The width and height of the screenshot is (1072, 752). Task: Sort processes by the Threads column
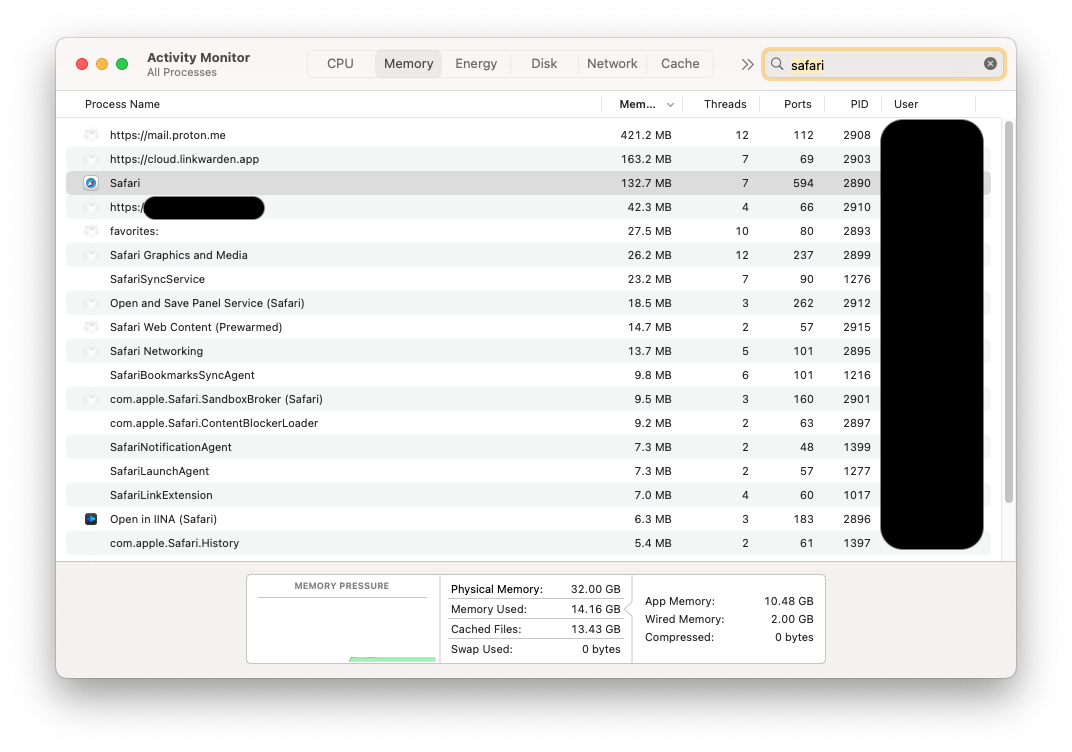tap(724, 104)
